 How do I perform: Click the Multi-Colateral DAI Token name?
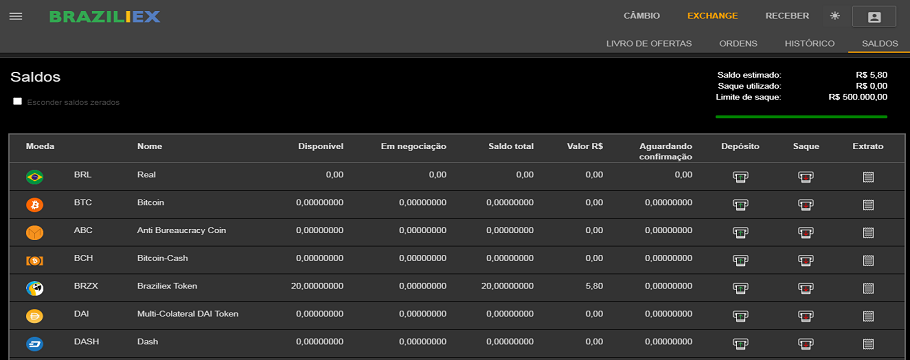pos(188,314)
